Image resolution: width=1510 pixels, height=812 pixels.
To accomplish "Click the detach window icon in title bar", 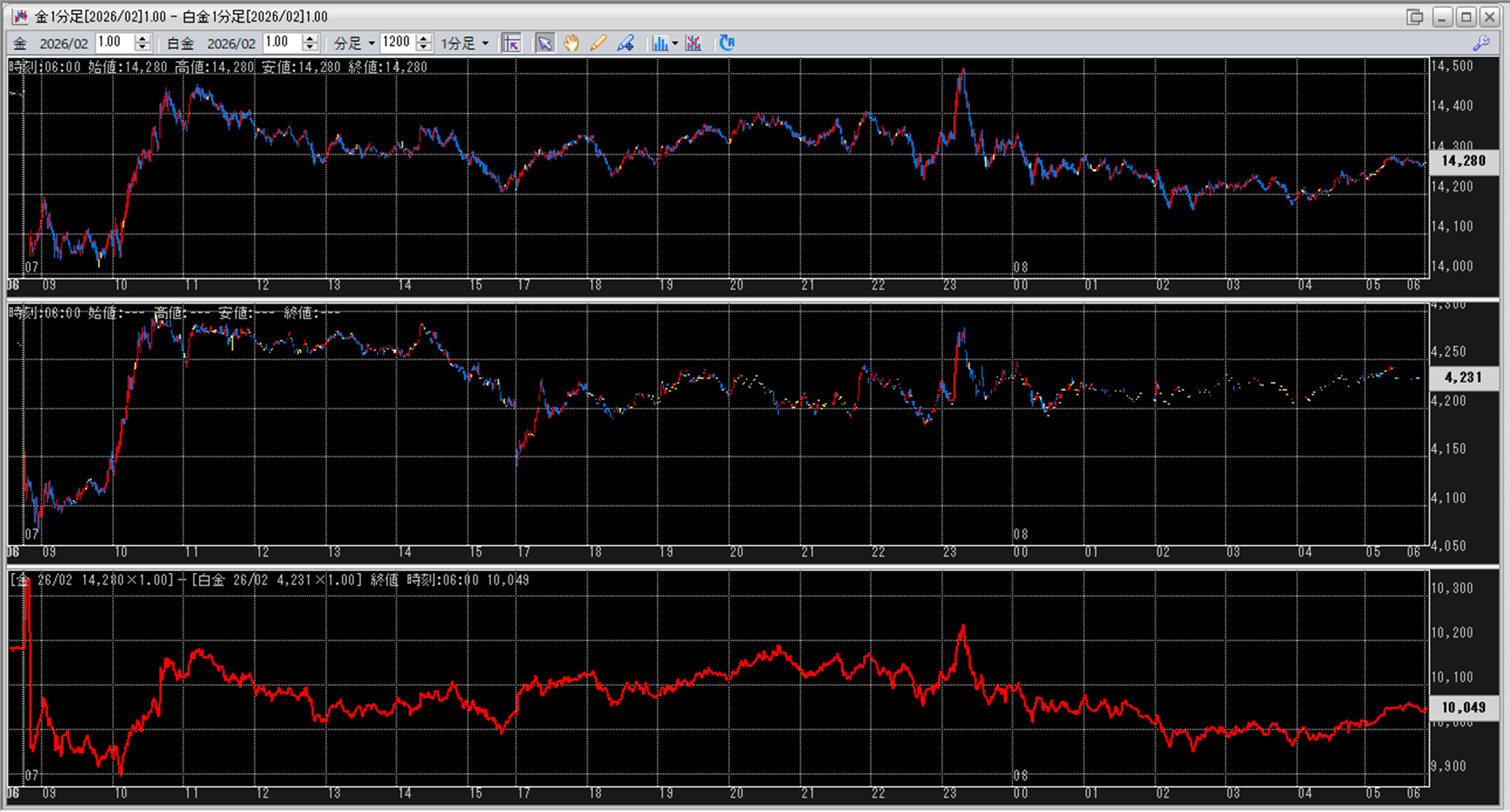I will (x=1415, y=16).
